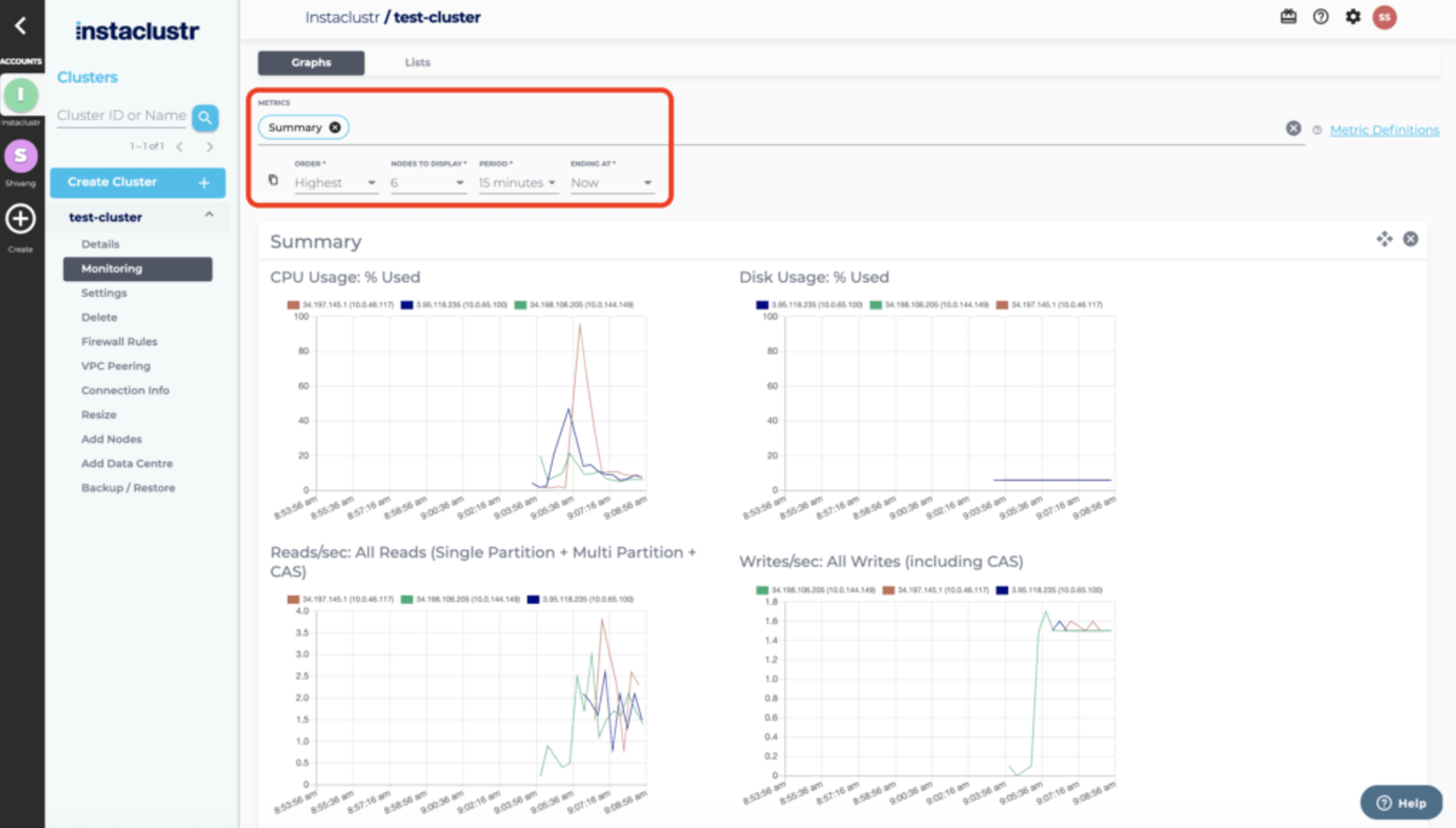Open the Period dropdown set to 15 minutes
The width and height of the screenshot is (1456, 828).
tap(518, 183)
